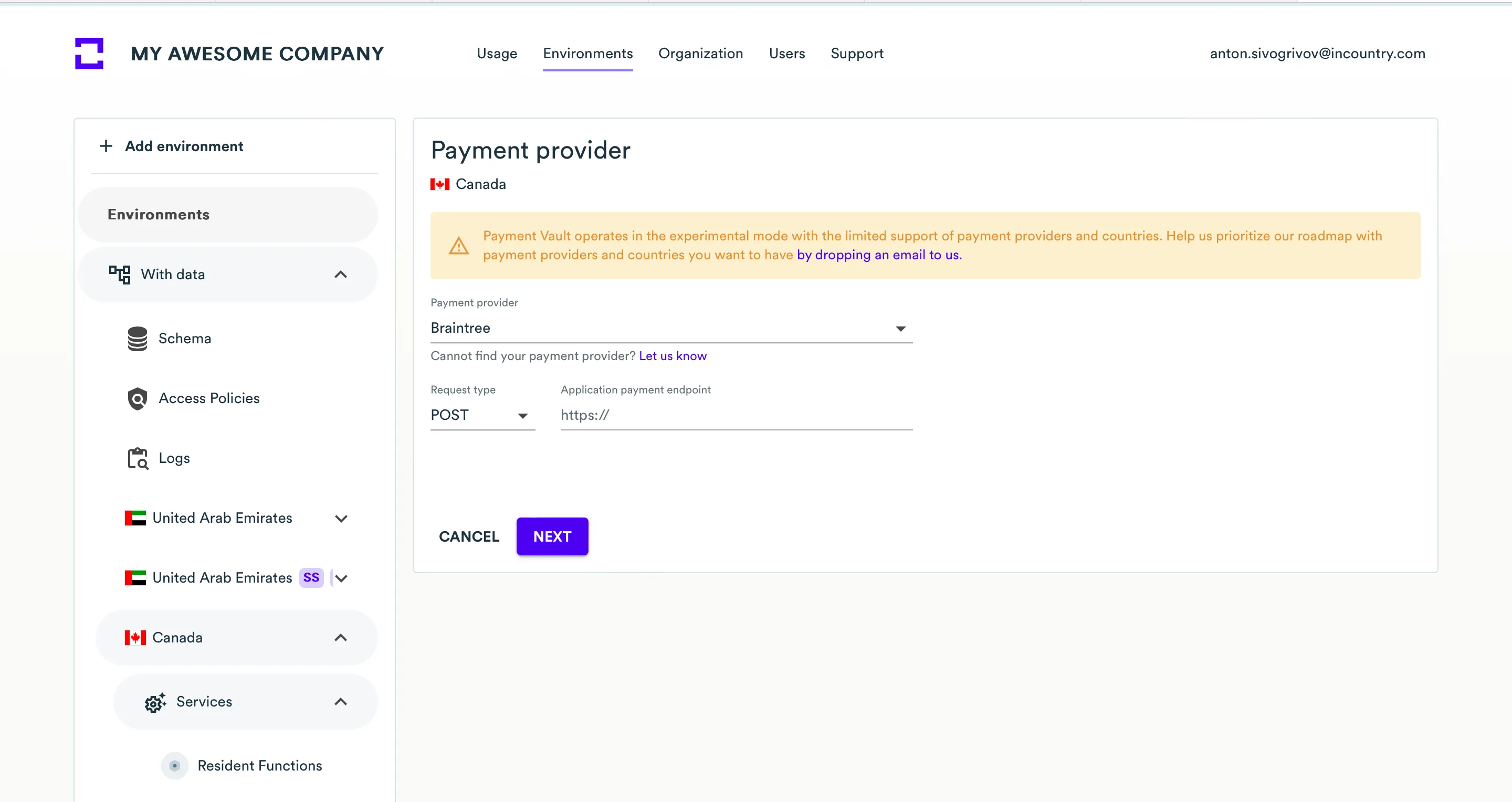Screen dimensions: 1512x802
Task: Focus the Application payment endpoint field
Action: (x=736, y=415)
